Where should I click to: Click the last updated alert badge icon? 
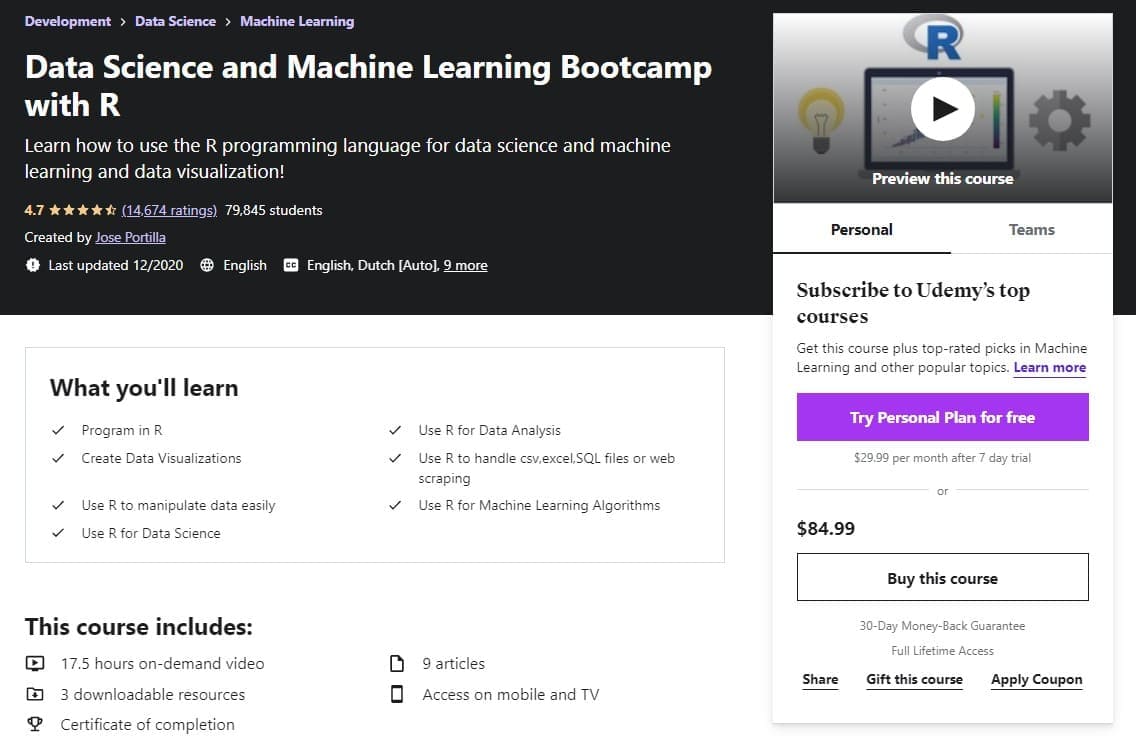(33, 265)
